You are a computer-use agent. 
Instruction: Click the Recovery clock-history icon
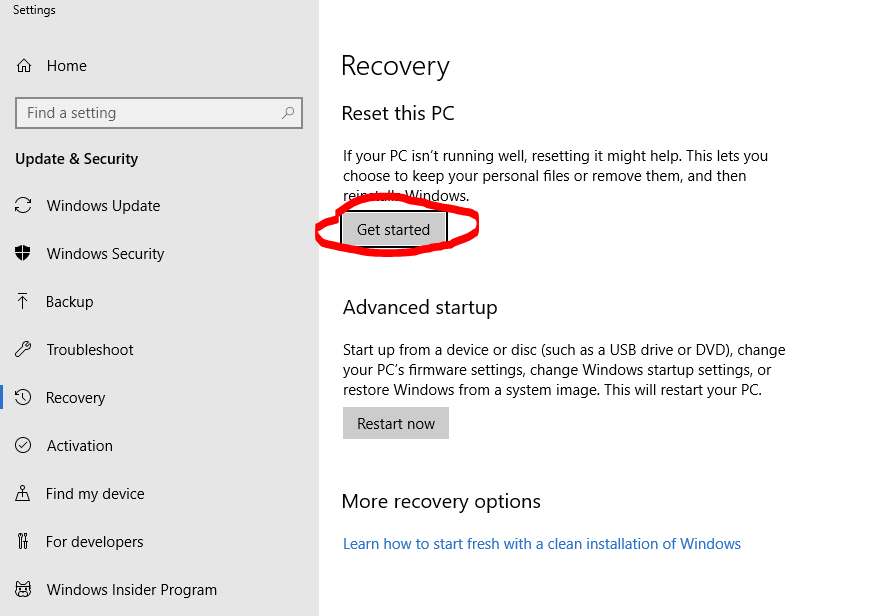pyautogui.click(x=23, y=397)
